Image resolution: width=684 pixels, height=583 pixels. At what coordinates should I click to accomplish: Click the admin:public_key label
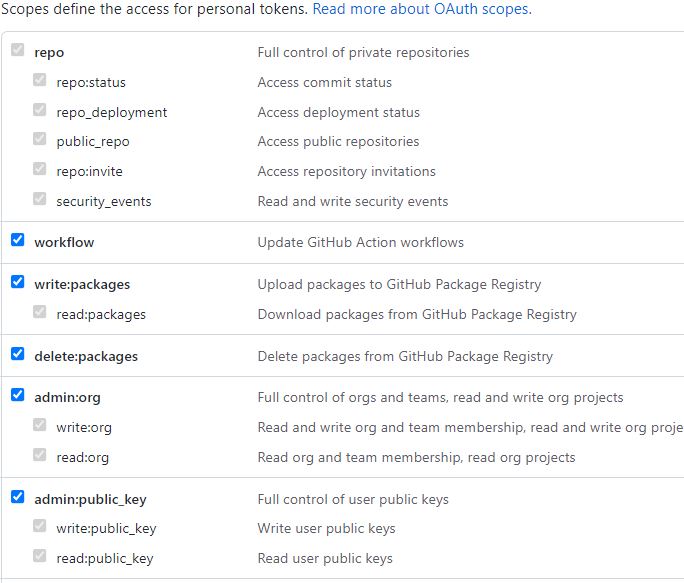pos(90,499)
